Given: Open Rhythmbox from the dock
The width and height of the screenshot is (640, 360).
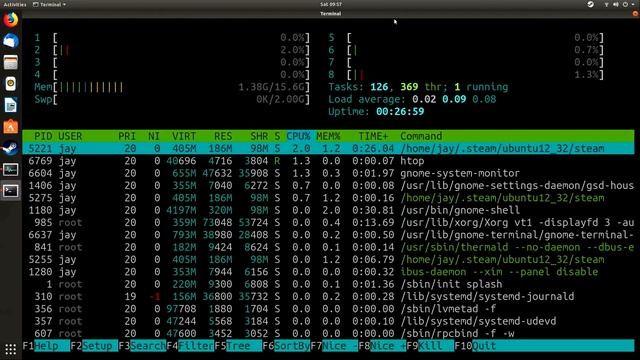Looking at the screenshot, I should (x=11, y=84).
